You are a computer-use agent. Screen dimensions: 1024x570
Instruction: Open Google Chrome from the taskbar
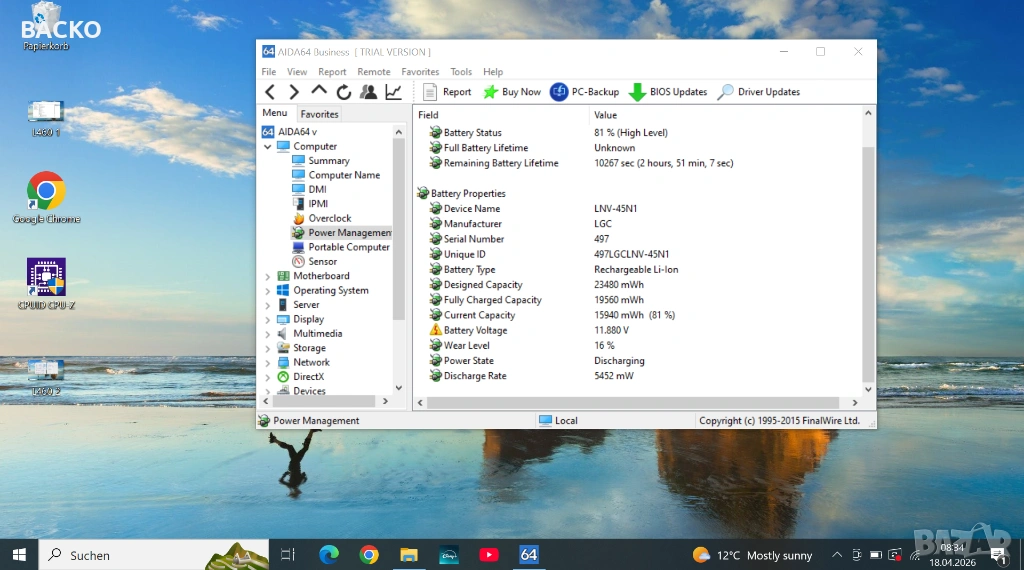coord(369,555)
